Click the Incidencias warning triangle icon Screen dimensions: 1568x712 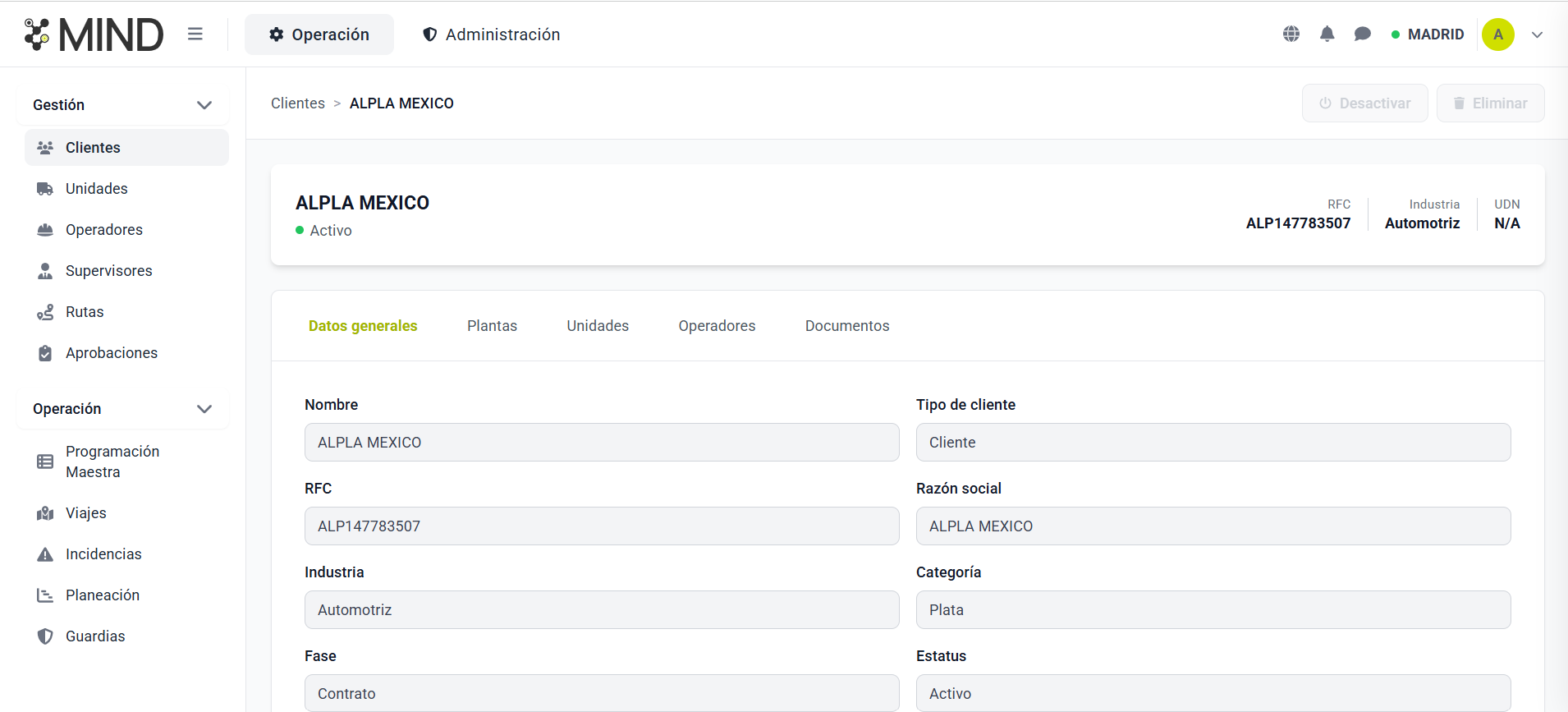tap(45, 554)
